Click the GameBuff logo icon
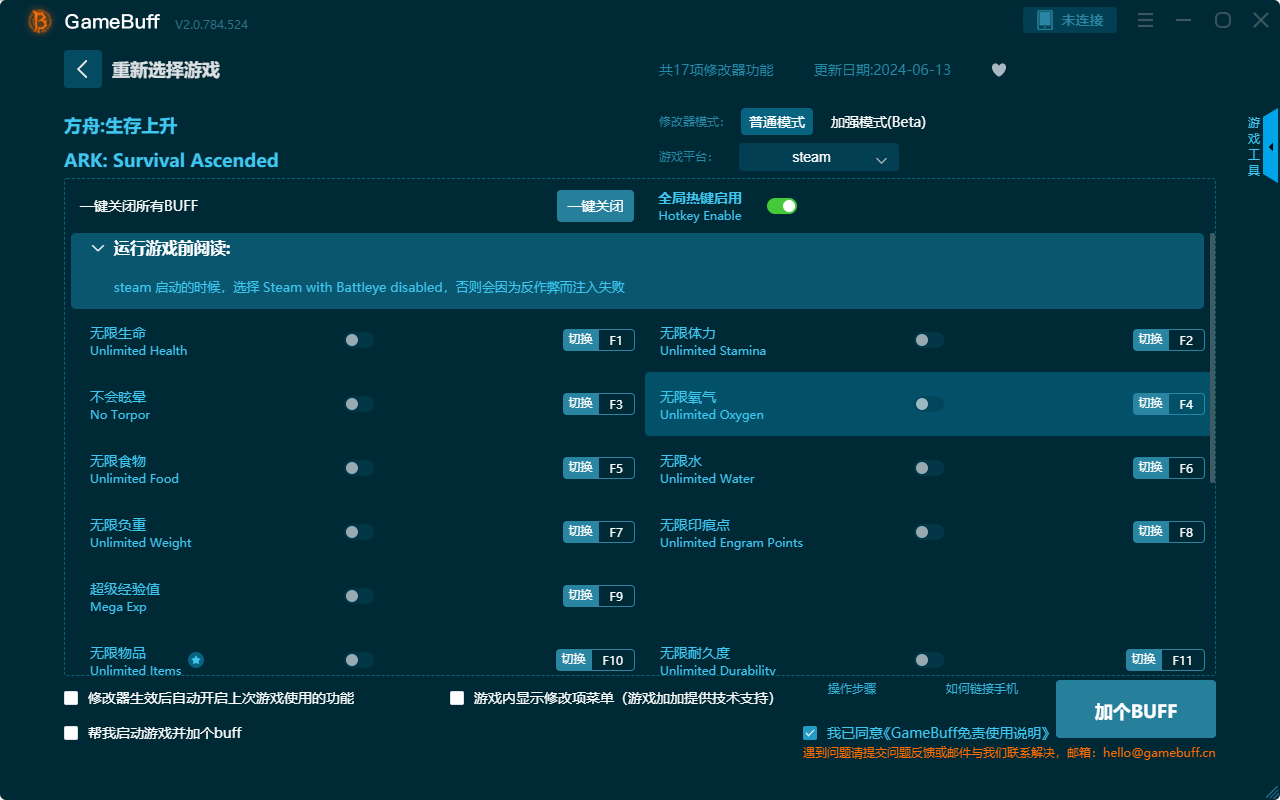 [x=40, y=21]
